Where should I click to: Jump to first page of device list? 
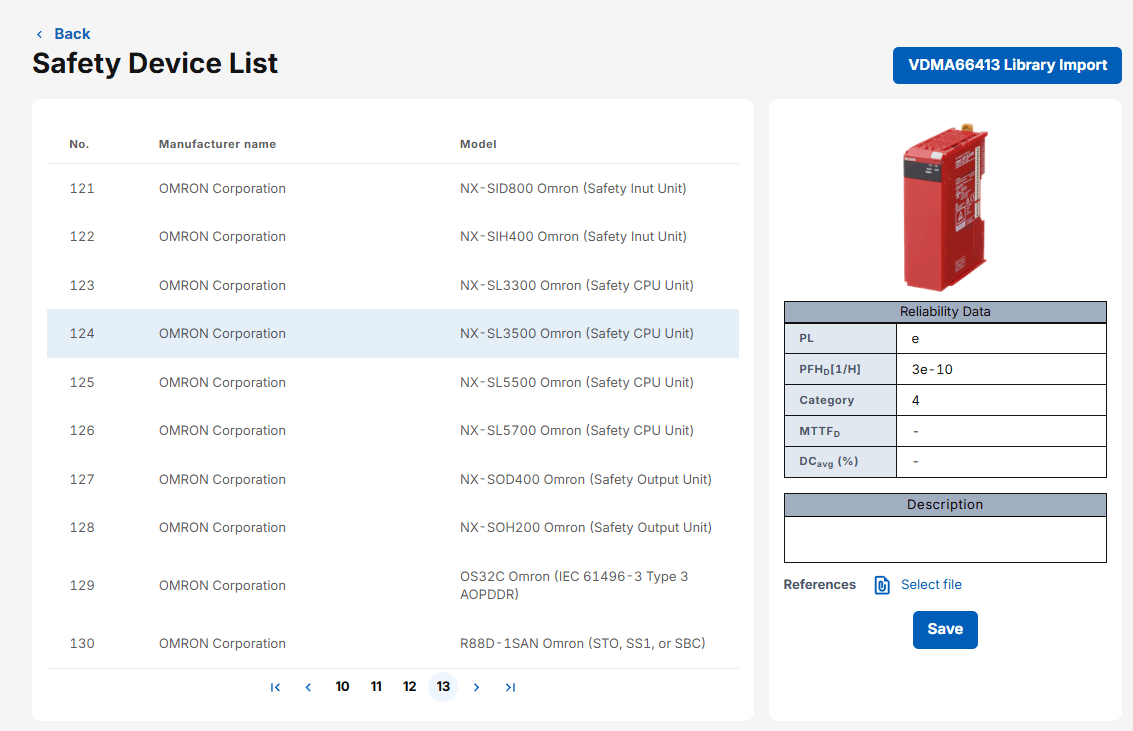click(275, 687)
